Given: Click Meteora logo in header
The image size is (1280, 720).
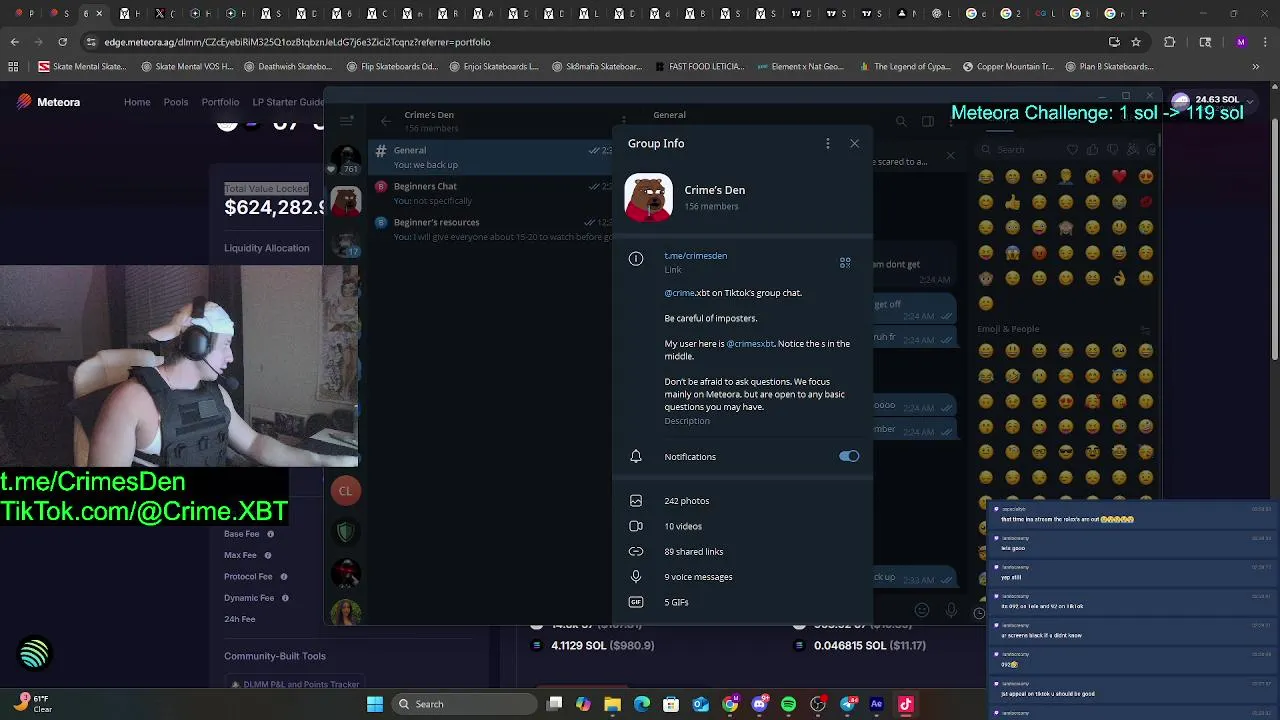Looking at the screenshot, I should point(48,102).
